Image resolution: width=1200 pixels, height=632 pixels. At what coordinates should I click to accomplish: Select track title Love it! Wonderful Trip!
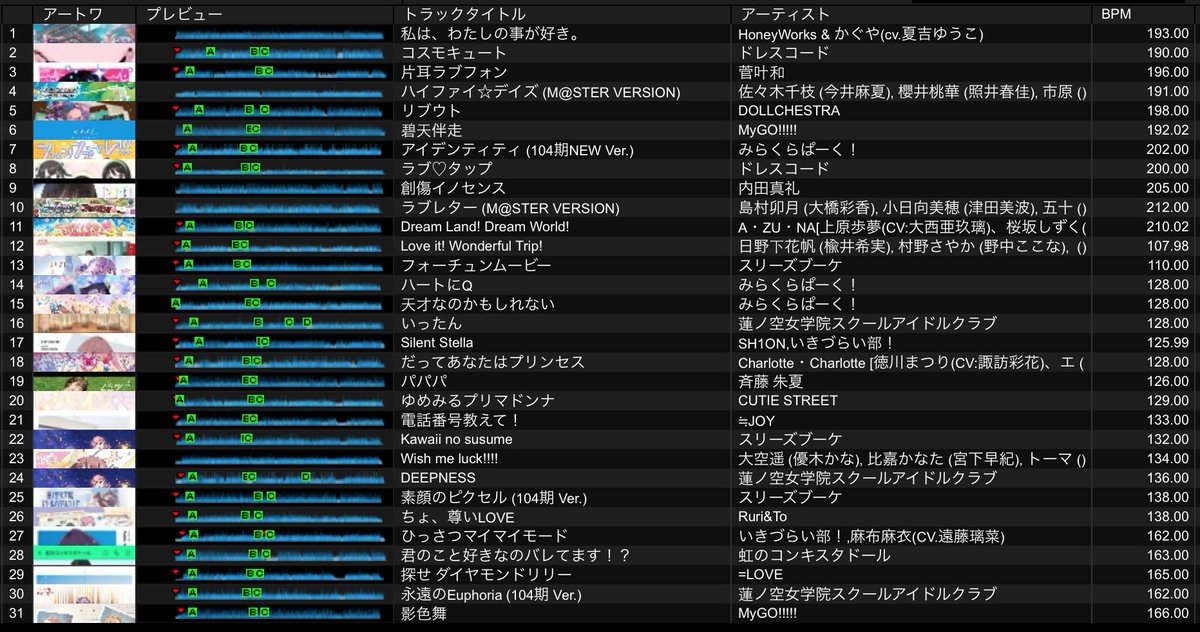[x=471, y=245]
